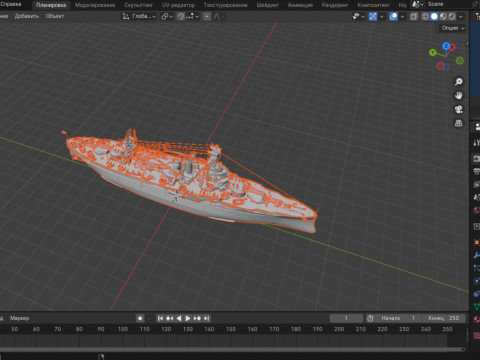Jump to the previous keyframe
Screen dimensions: 480x360
tap(170, 318)
